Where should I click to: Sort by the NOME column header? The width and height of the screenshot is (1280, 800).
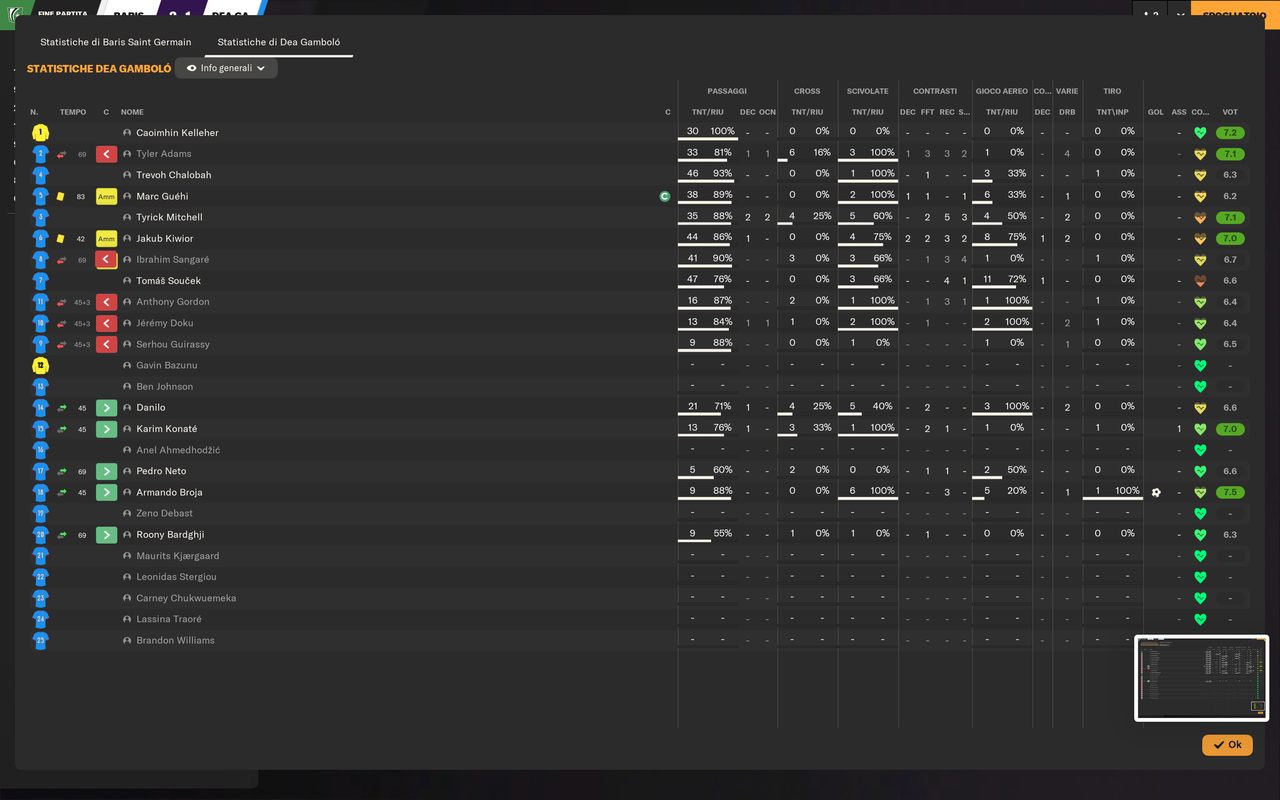pos(132,112)
